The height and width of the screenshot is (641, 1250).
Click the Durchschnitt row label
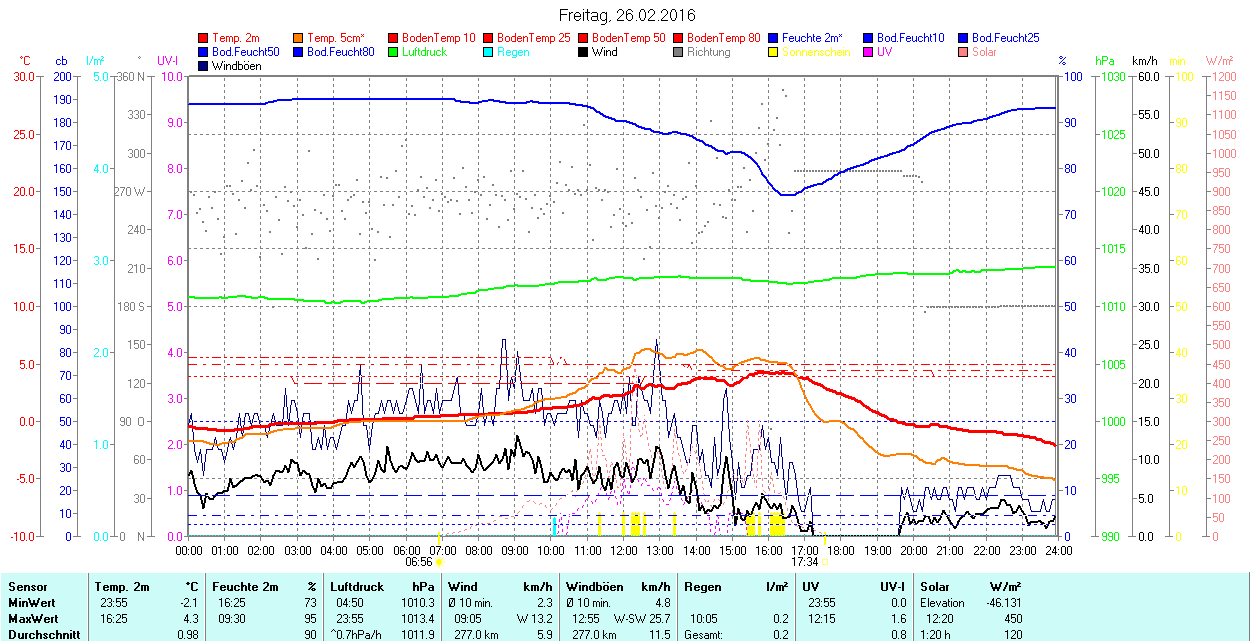[39, 634]
